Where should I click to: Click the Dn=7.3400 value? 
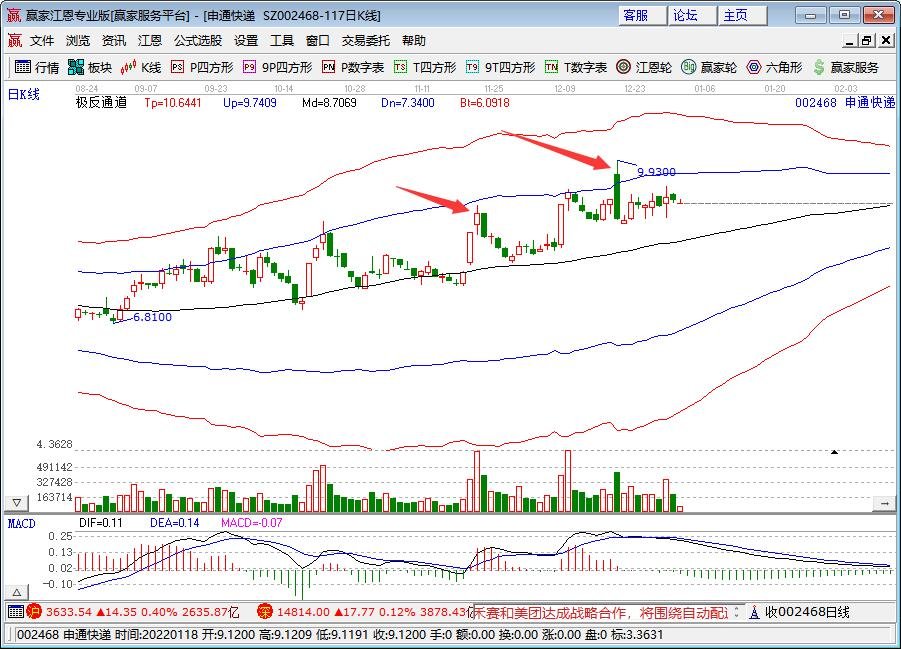[407, 103]
